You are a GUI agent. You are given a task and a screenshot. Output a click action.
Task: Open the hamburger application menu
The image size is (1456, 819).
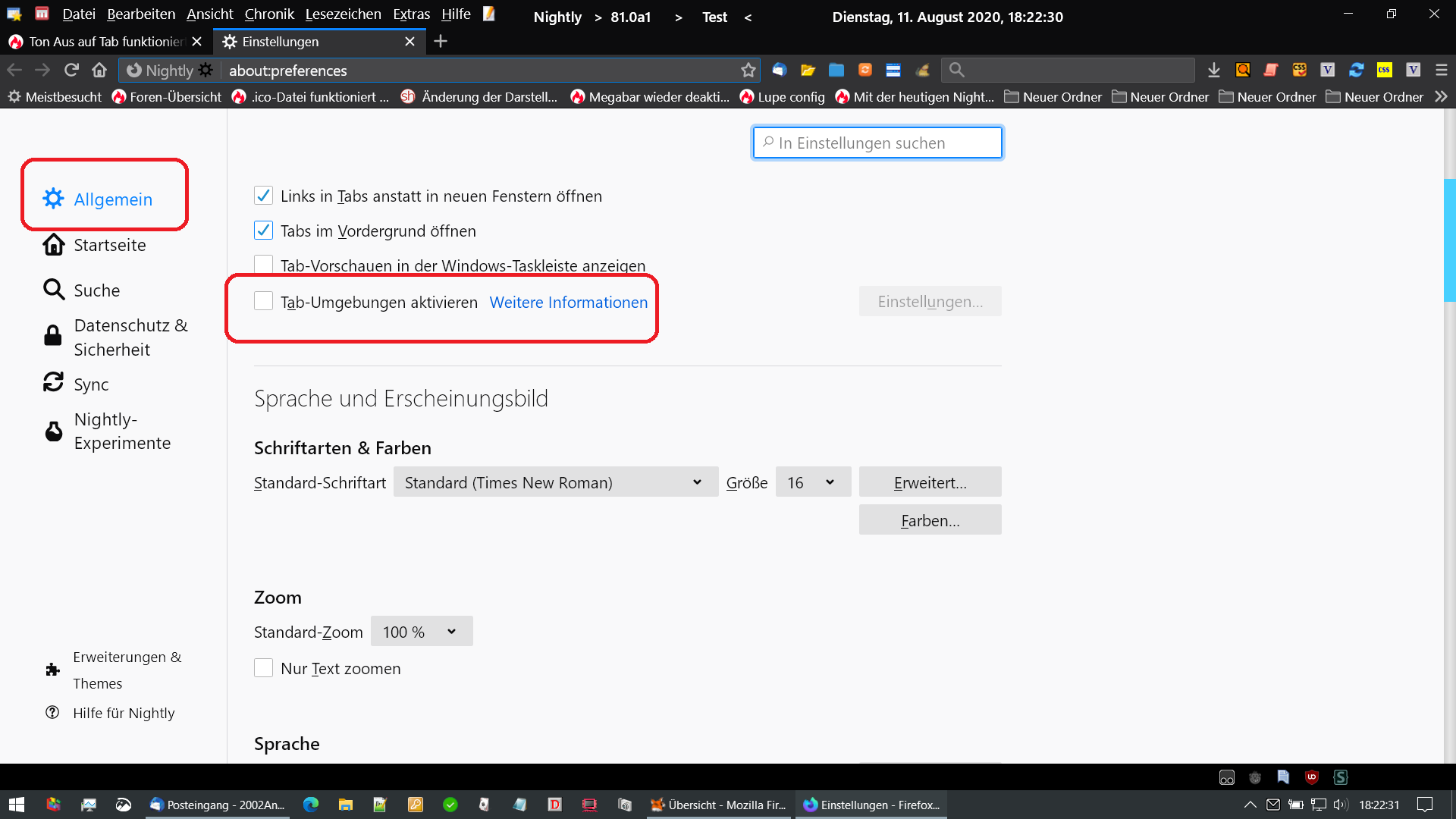(x=1442, y=70)
